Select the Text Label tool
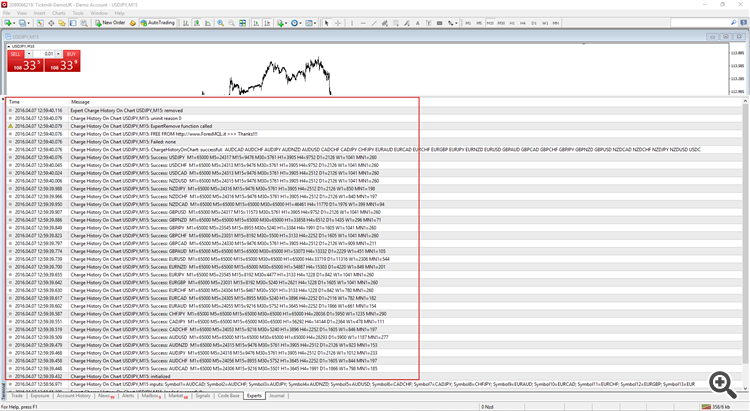The width and height of the screenshot is (750, 411). [x=429, y=23]
